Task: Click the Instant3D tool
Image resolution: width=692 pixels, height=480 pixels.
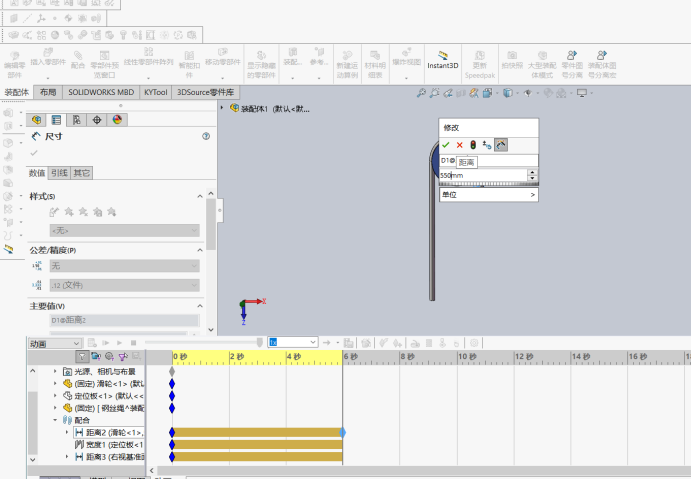Action: 443,60
